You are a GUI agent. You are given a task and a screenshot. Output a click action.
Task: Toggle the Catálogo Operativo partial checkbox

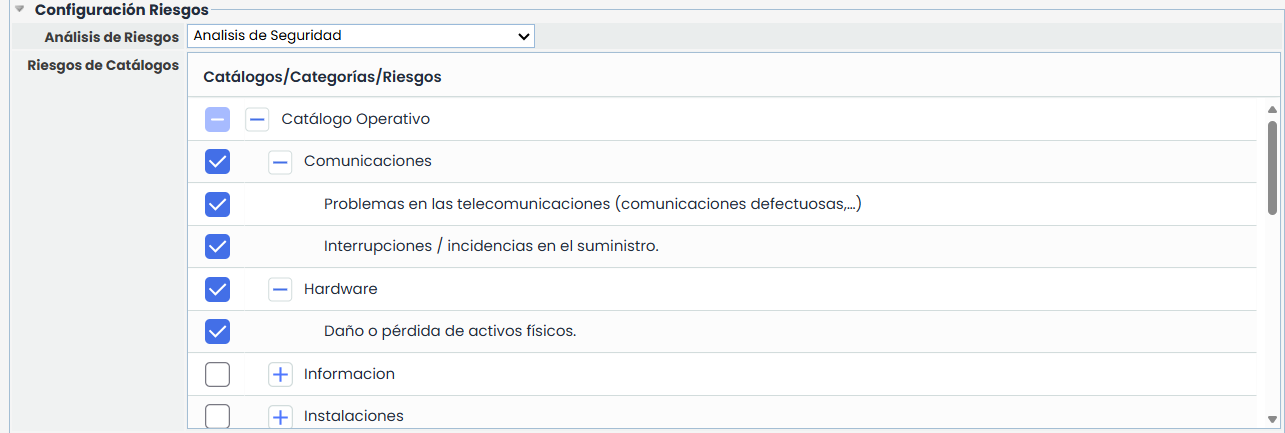(x=217, y=120)
